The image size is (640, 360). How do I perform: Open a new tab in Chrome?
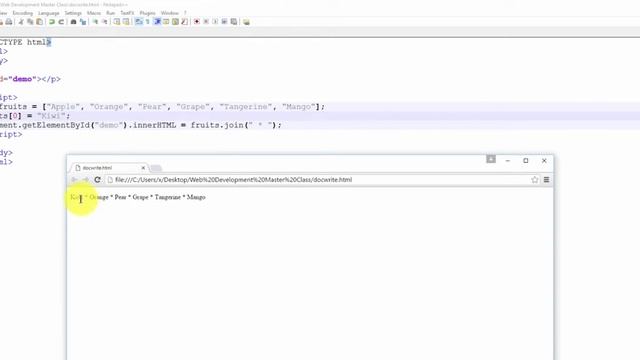[156, 168]
